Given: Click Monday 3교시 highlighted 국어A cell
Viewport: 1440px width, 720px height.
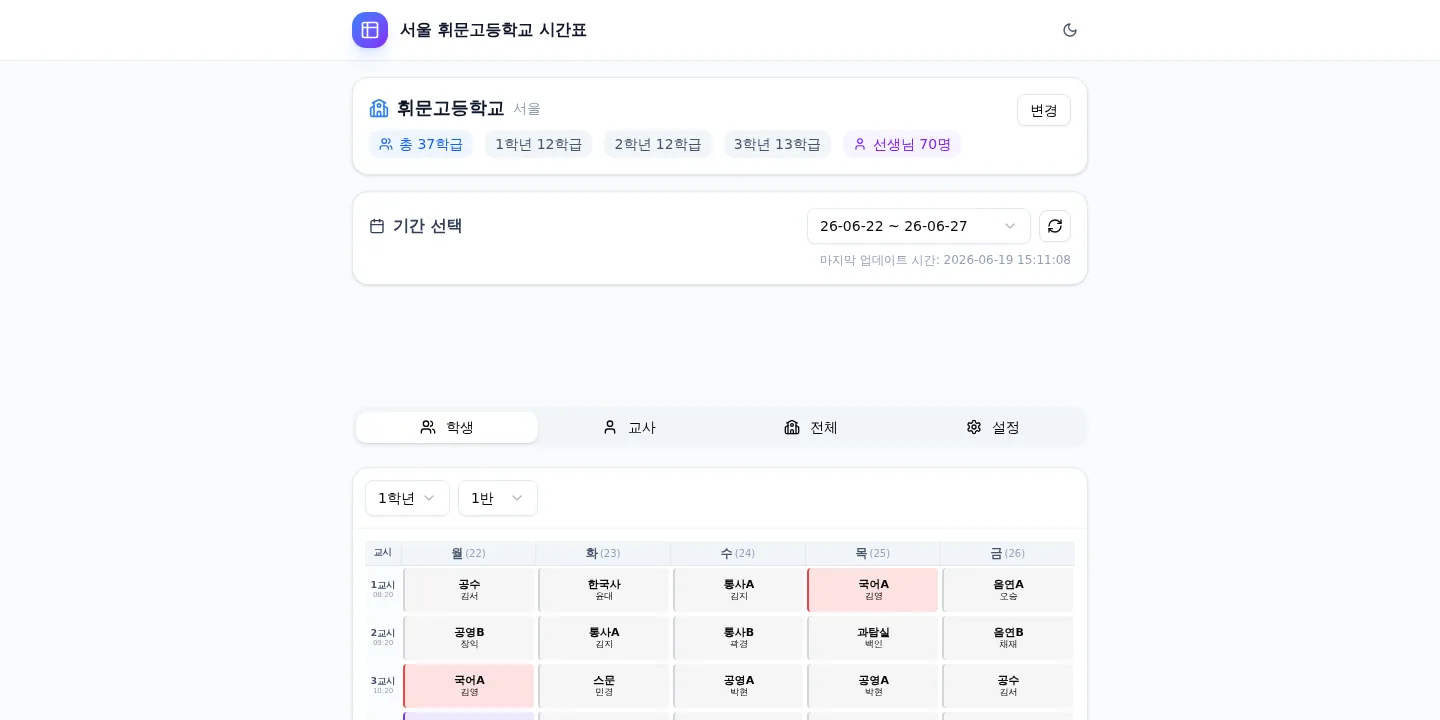Looking at the screenshot, I should coord(469,686).
